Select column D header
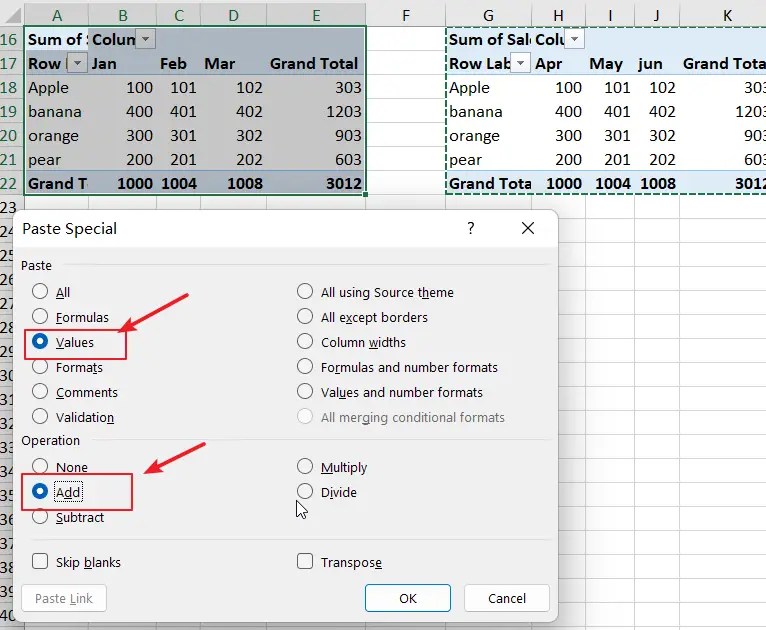The image size is (766, 630). [x=234, y=15]
